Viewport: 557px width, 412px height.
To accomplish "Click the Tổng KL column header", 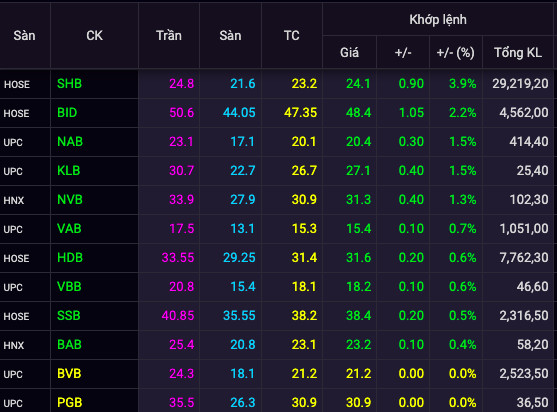I will [x=518, y=53].
